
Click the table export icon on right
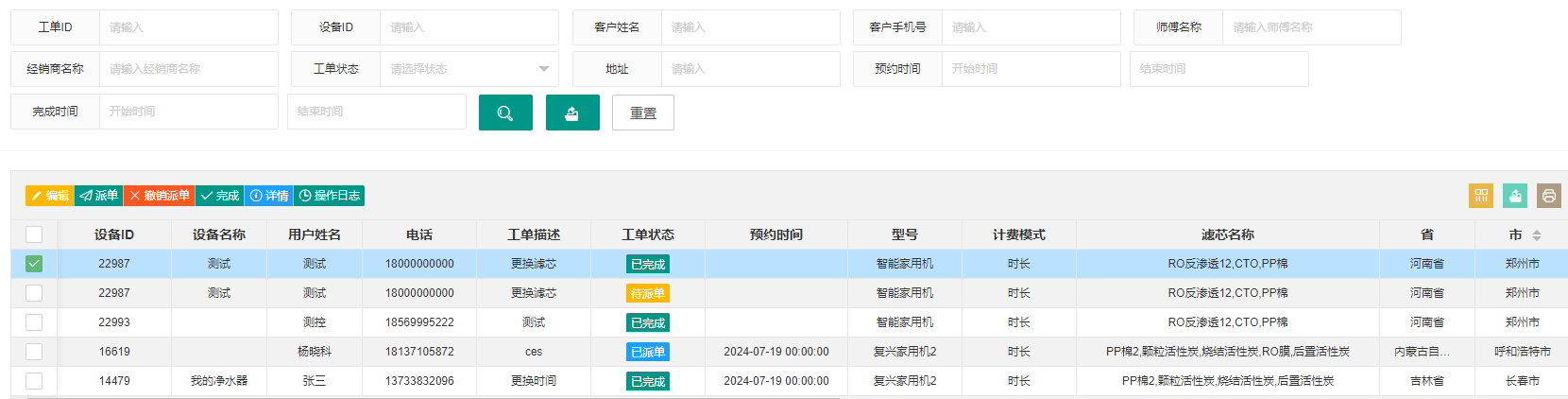coord(1515,196)
